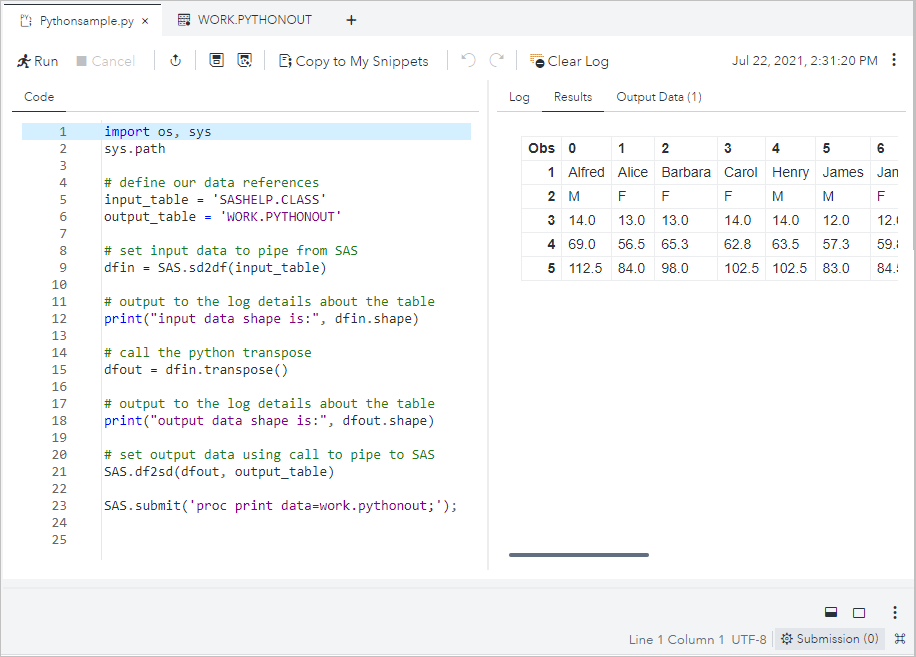Image resolution: width=916 pixels, height=657 pixels.
Task: Click the results horizontal scrollbar
Action: click(578, 555)
